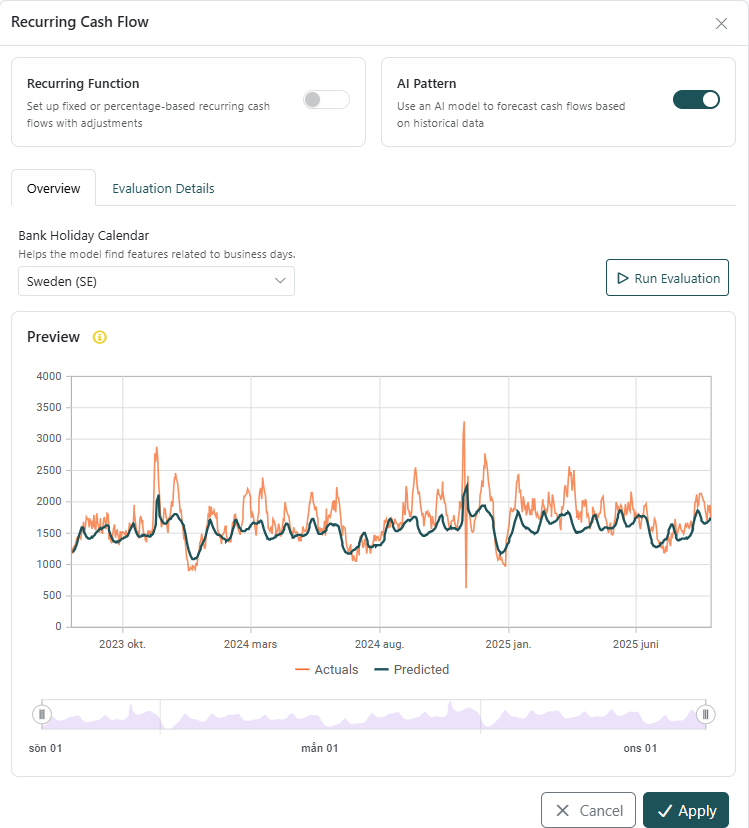
Task: Open the Bank Holiday Calendar dropdown
Action: pyautogui.click(x=156, y=281)
